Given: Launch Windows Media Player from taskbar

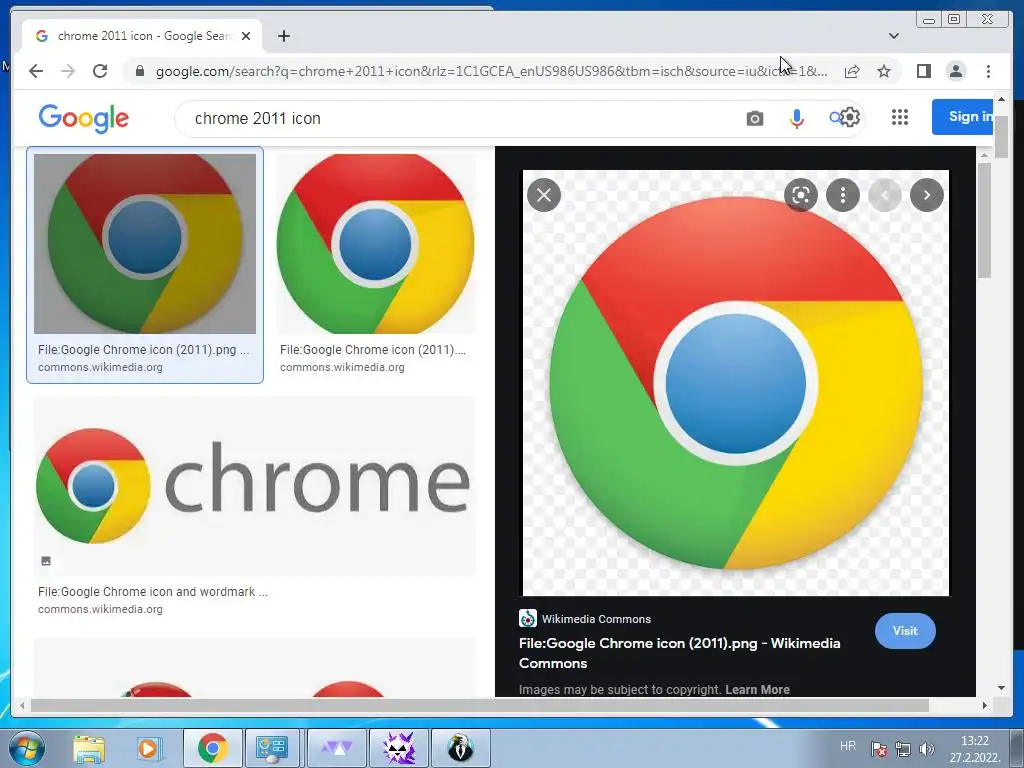Looking at the screenshot, I should pyautogui.click(x=149, y=748).
